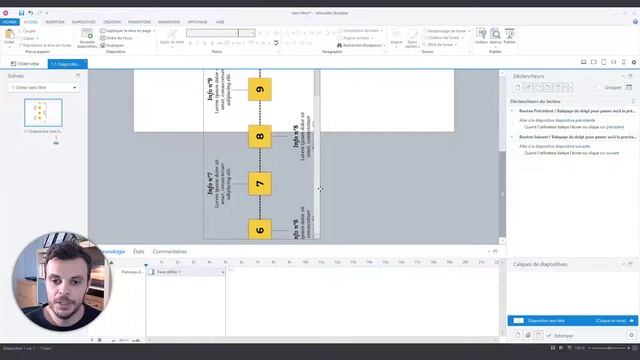Image resolution: width=640 pixels, height=360 pixels.
Task: Expand Orientation du texte dropdown
Action: [382, 31]
